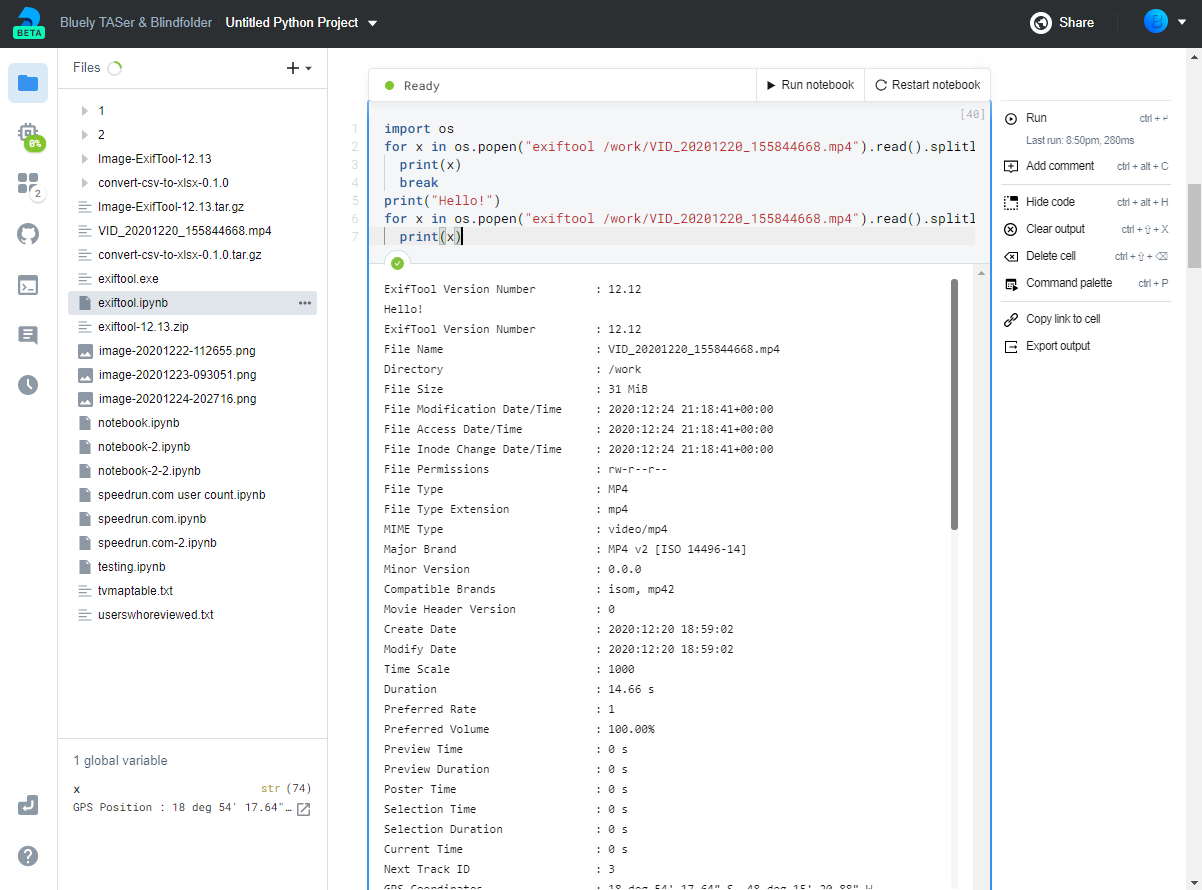This screenshot has height=890, width=1202.
Task: Click the green cell success checkmark
Action: tap(397, 263)
